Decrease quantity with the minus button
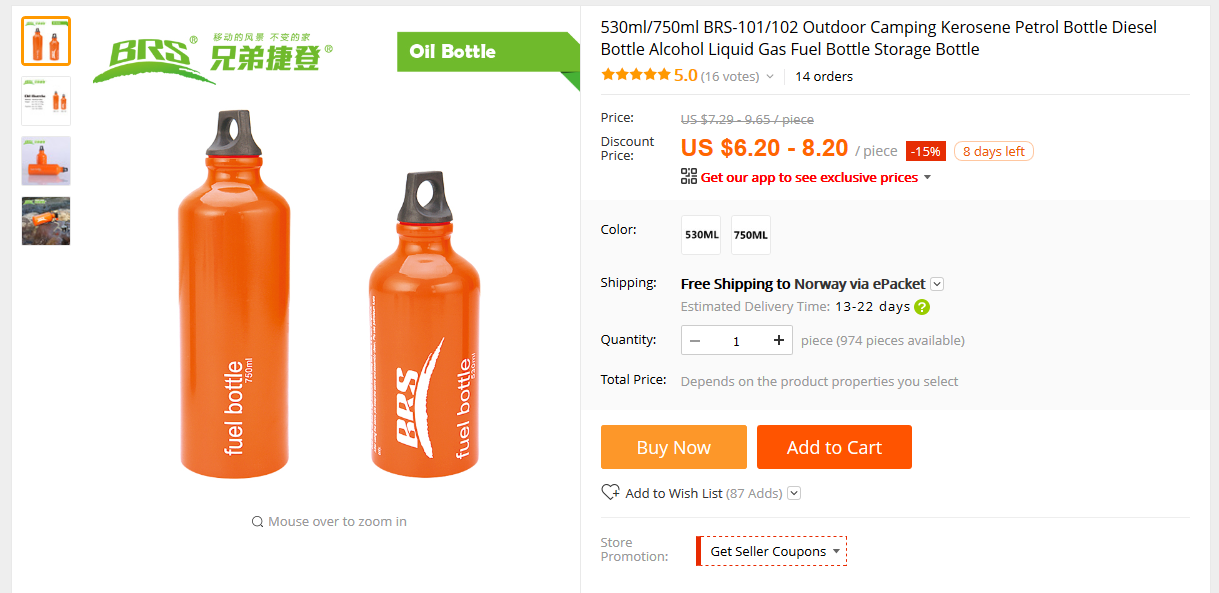 click(695, 341)
